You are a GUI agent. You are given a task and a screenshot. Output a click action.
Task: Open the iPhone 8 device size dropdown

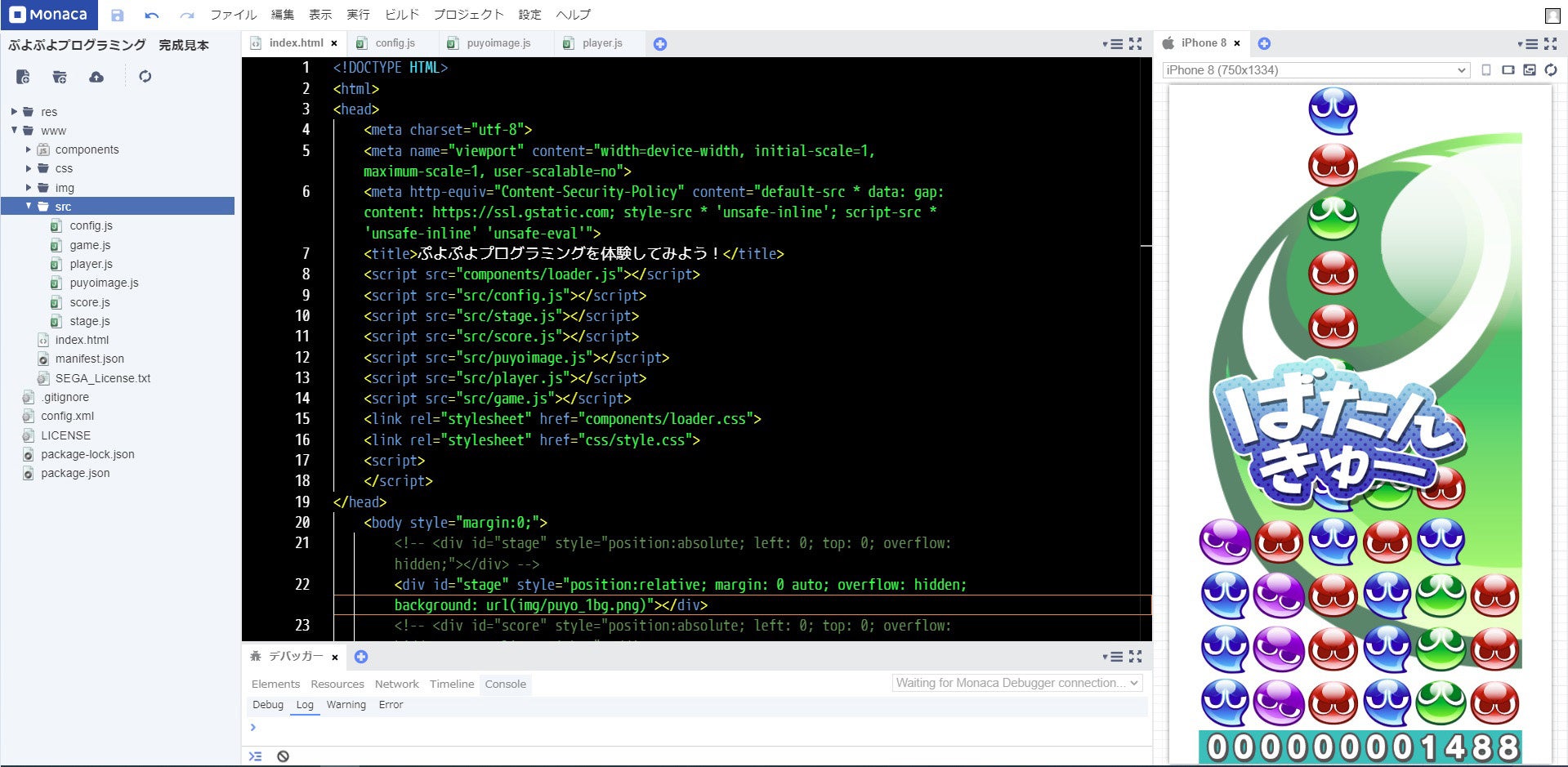(1316, 70)
